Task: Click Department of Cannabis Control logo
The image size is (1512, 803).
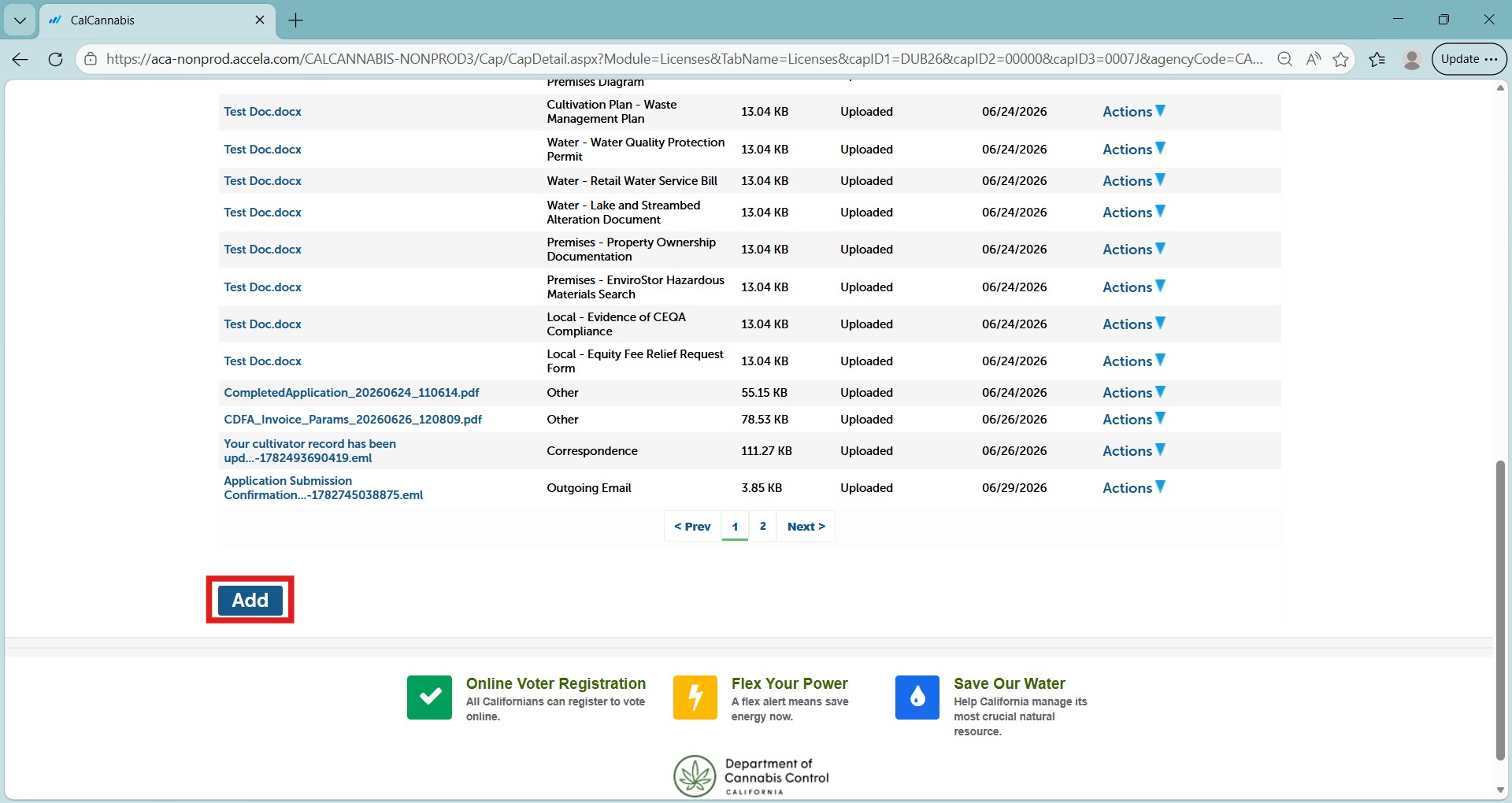Action: point(751,776)
